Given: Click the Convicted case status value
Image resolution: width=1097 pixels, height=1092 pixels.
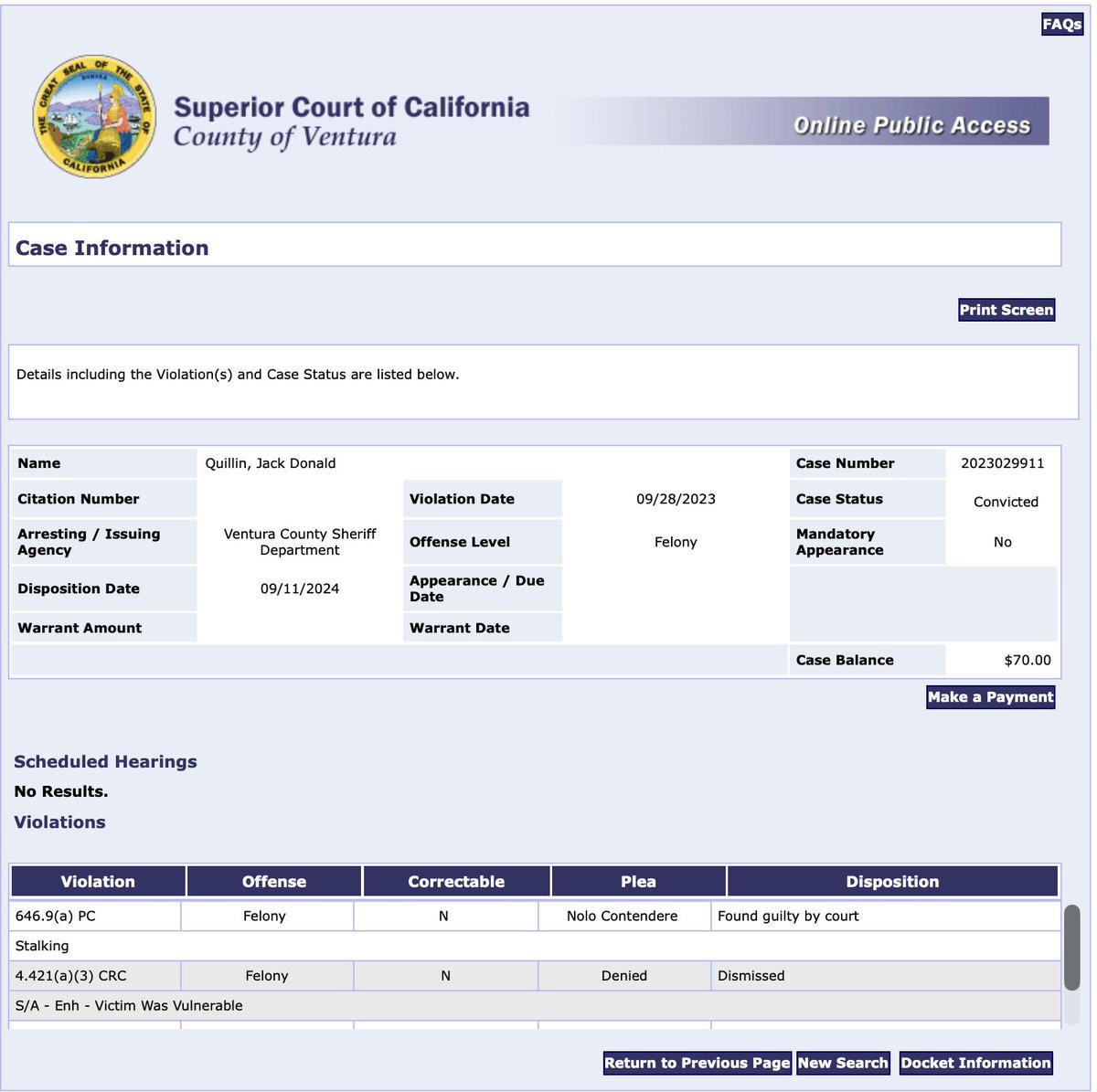Looking at the screenshot, I should (x=1006, y=502).
